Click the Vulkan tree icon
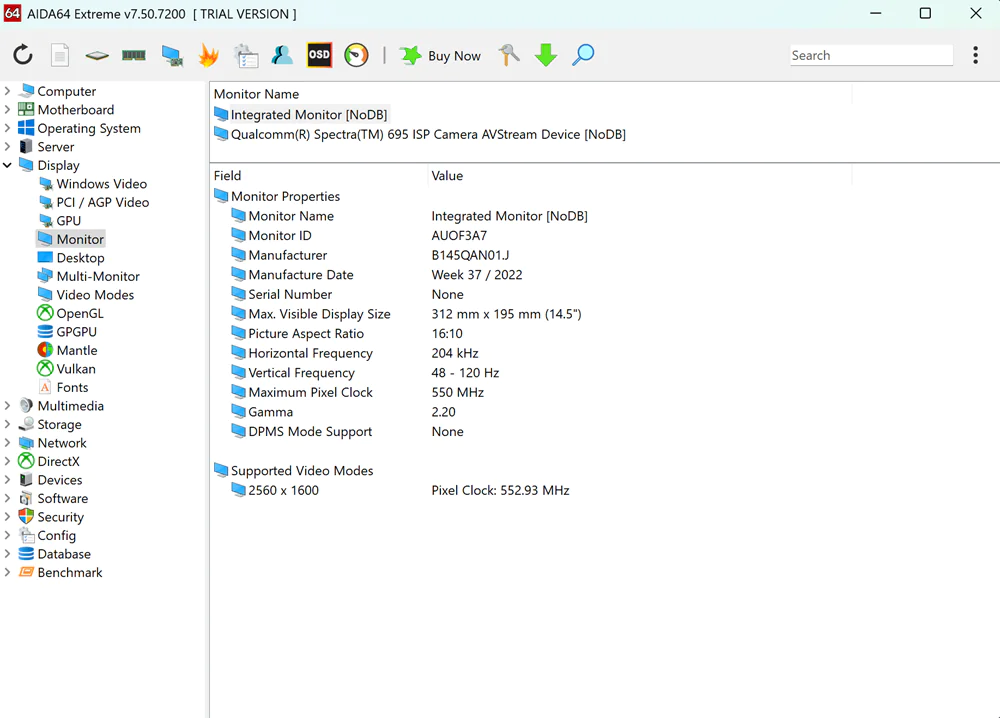The width and height of the screenshot is (1000, 718). [x=45, y=369]
